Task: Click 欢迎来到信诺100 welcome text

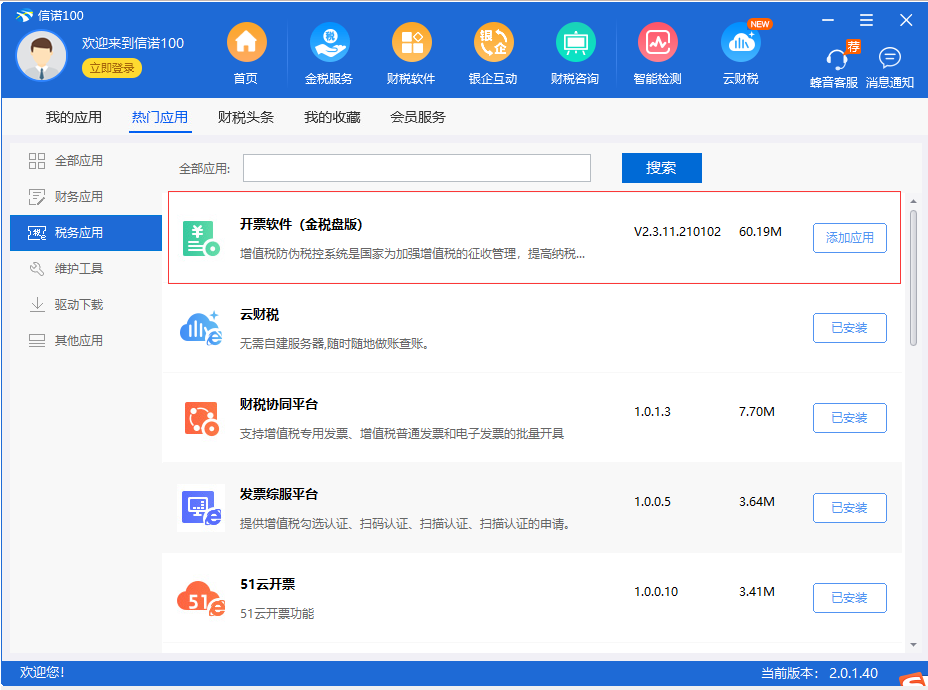Action: click(133, 43)
